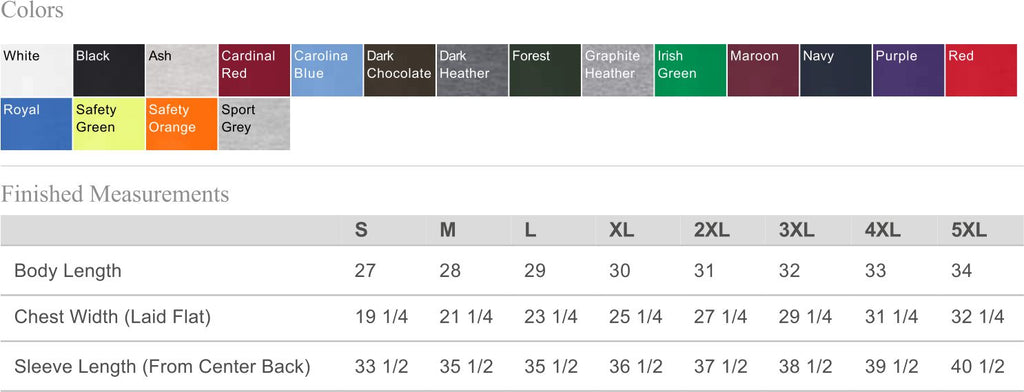Select the White color swatch

pyautogui.click(x=36, y=71)
